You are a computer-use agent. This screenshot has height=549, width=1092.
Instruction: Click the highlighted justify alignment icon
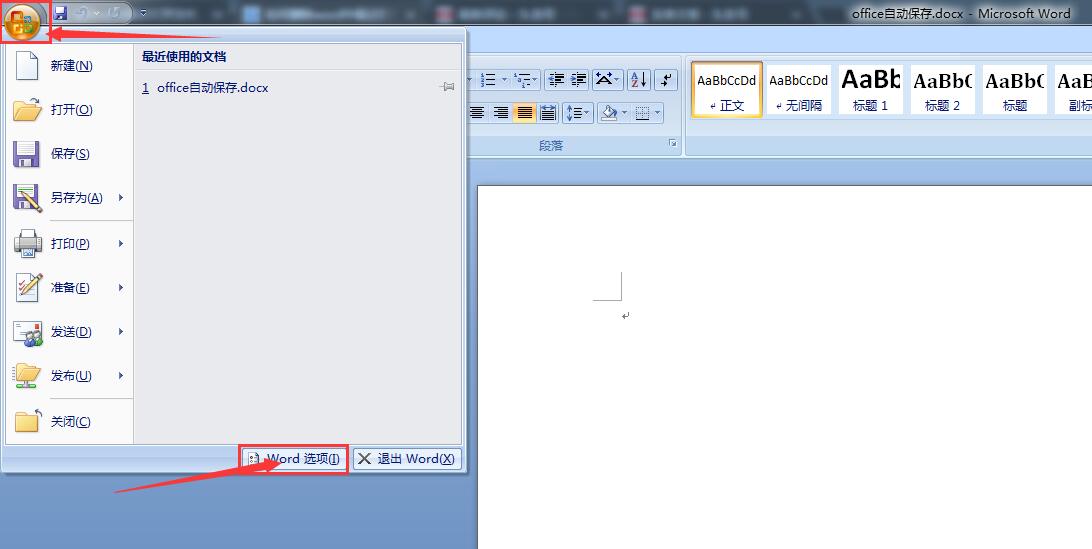pyautogui.click(x=524, y=113)
